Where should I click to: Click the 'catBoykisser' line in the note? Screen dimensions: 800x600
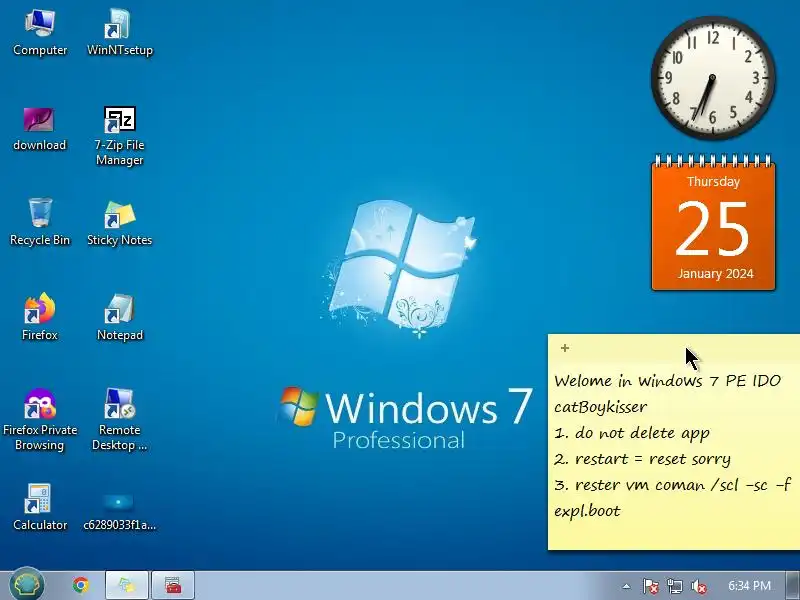coord(601,407)
